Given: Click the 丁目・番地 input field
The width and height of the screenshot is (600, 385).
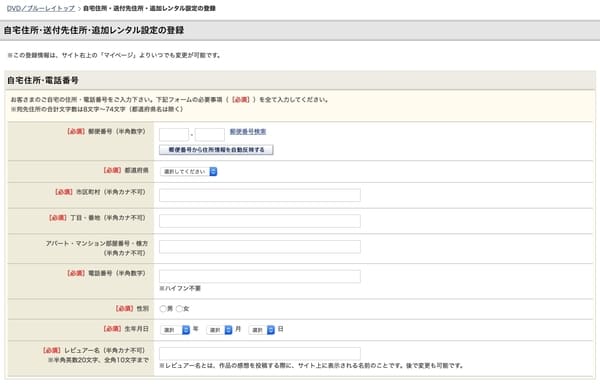Looking at the screenshot, I should (x=260, y=221).
